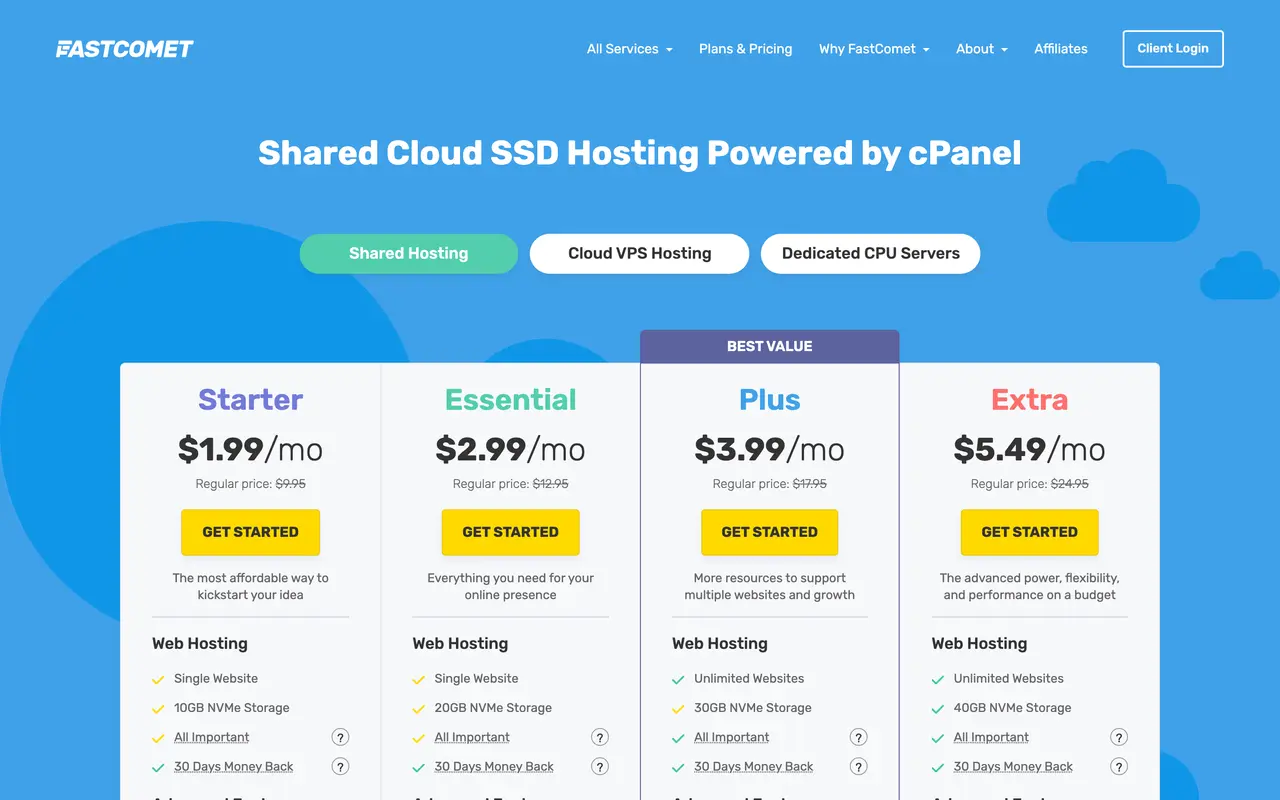Switch to Dedicated CPU Servers tab
The height and width of the screenshot is (800, 1280).
[870, 253]
